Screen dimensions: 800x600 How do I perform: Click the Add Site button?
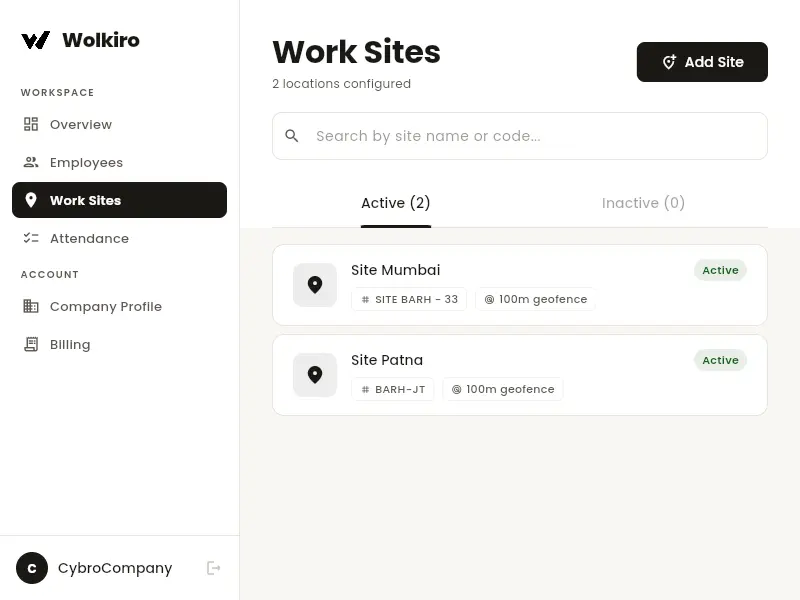[x=702, y=62]
